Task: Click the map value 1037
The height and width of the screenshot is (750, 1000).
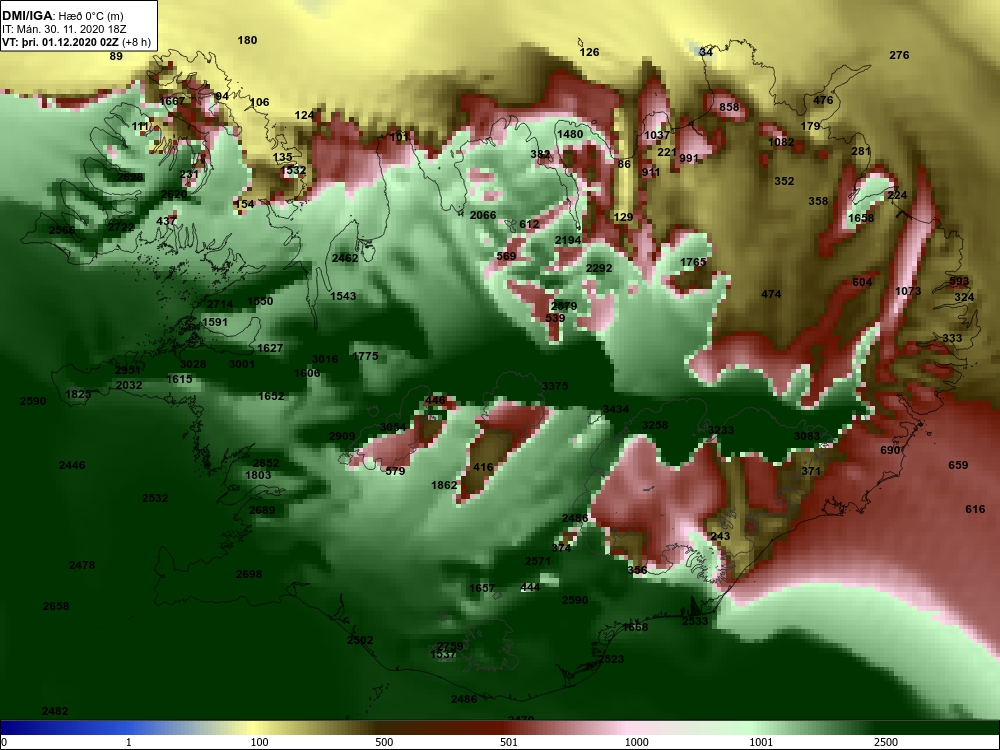Action: [657, 135]
